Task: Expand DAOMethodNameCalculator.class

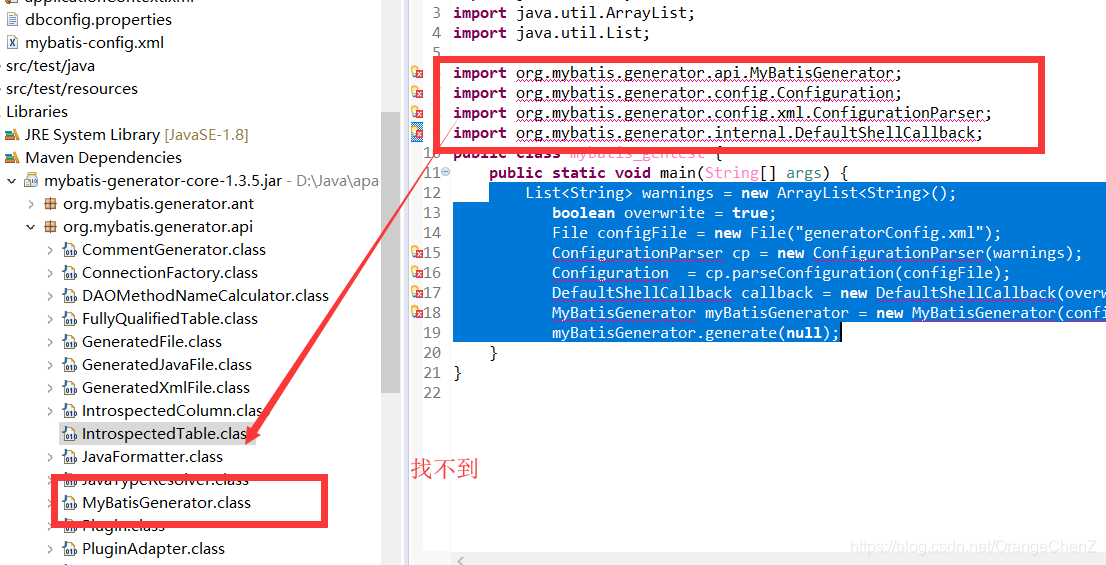Action: [49, 296]
